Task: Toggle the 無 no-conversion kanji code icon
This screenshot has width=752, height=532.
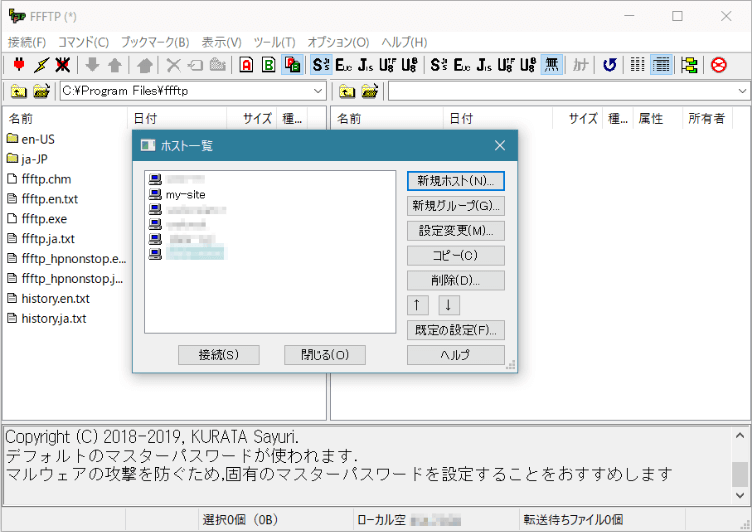Action: click(552, 65)
